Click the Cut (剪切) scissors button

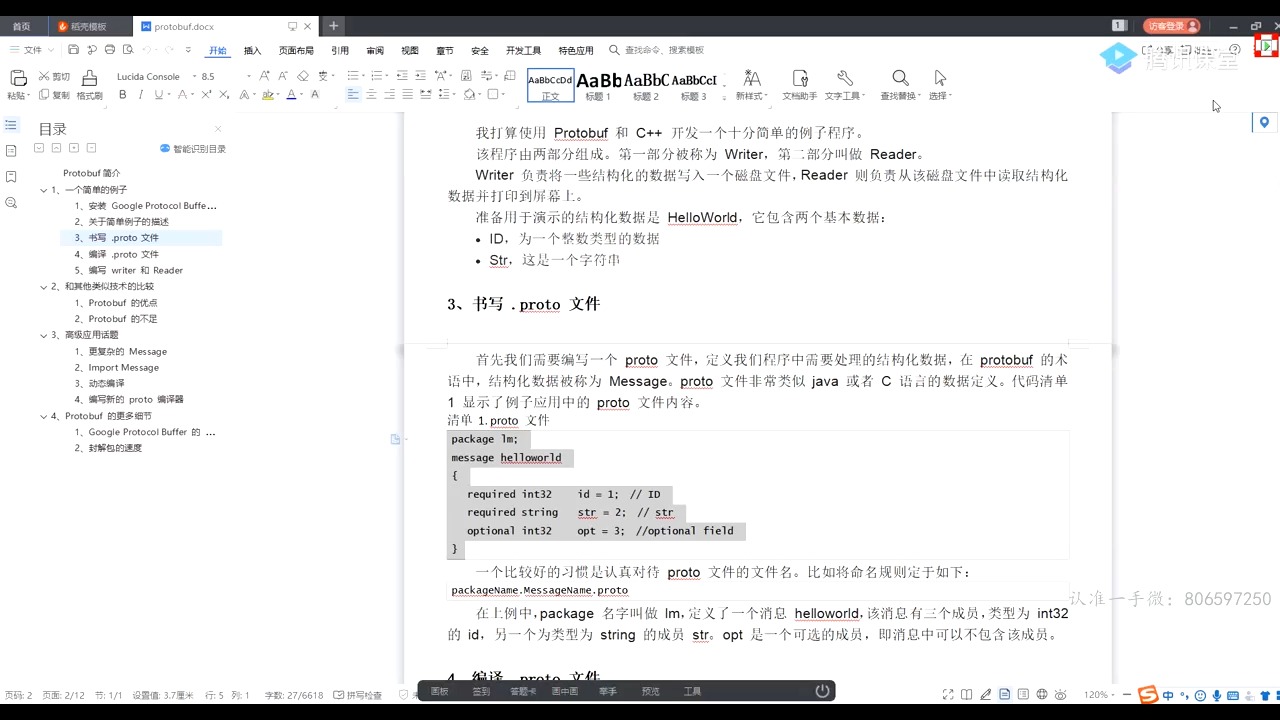[54, 76]
